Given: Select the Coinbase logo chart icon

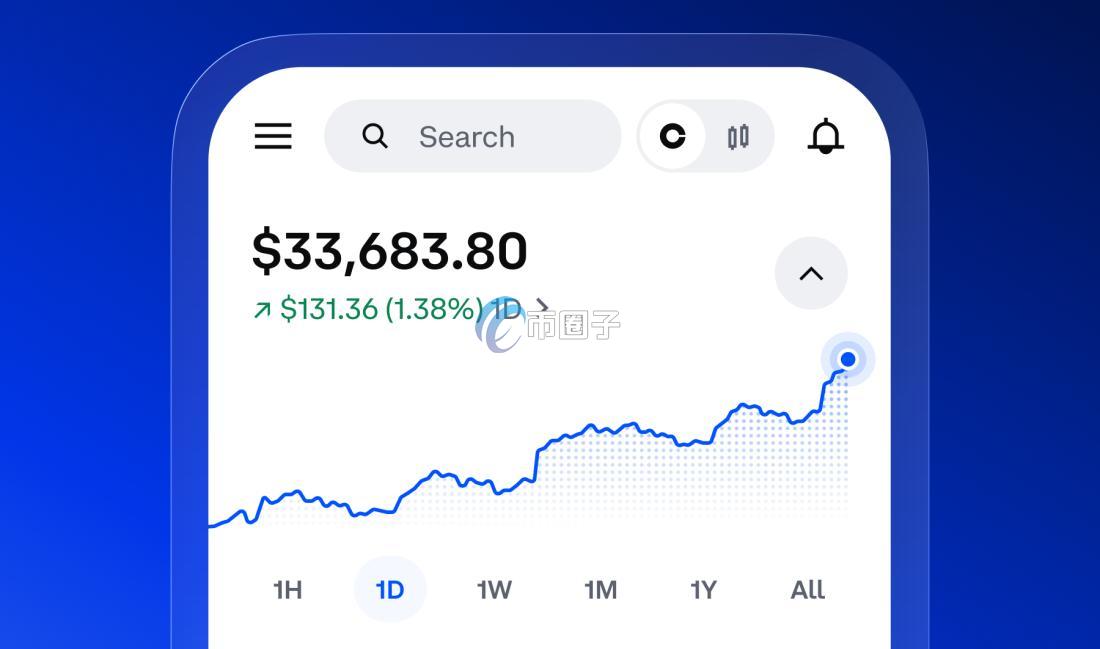Looking at the screenshot, I should [x=674, y=136].
